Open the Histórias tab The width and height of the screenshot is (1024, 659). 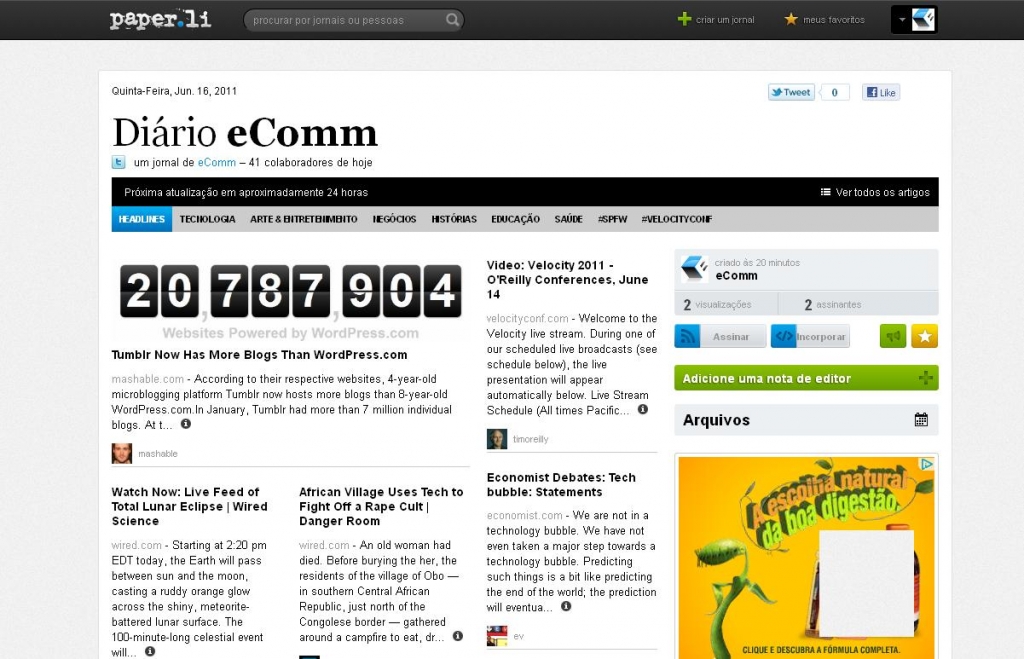coord(454,219)
